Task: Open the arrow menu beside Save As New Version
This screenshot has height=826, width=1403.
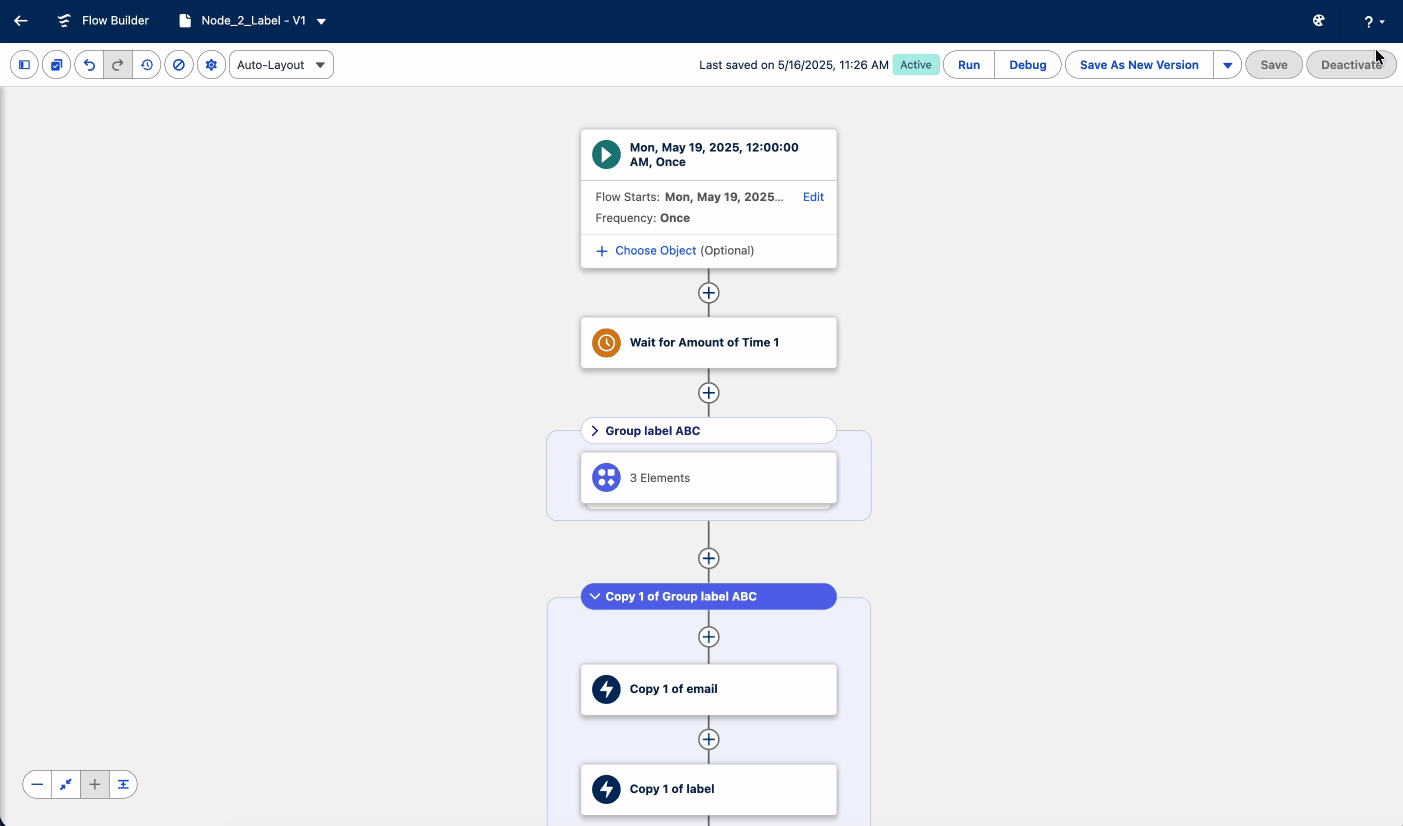Action: click(x=1227, y=65)
